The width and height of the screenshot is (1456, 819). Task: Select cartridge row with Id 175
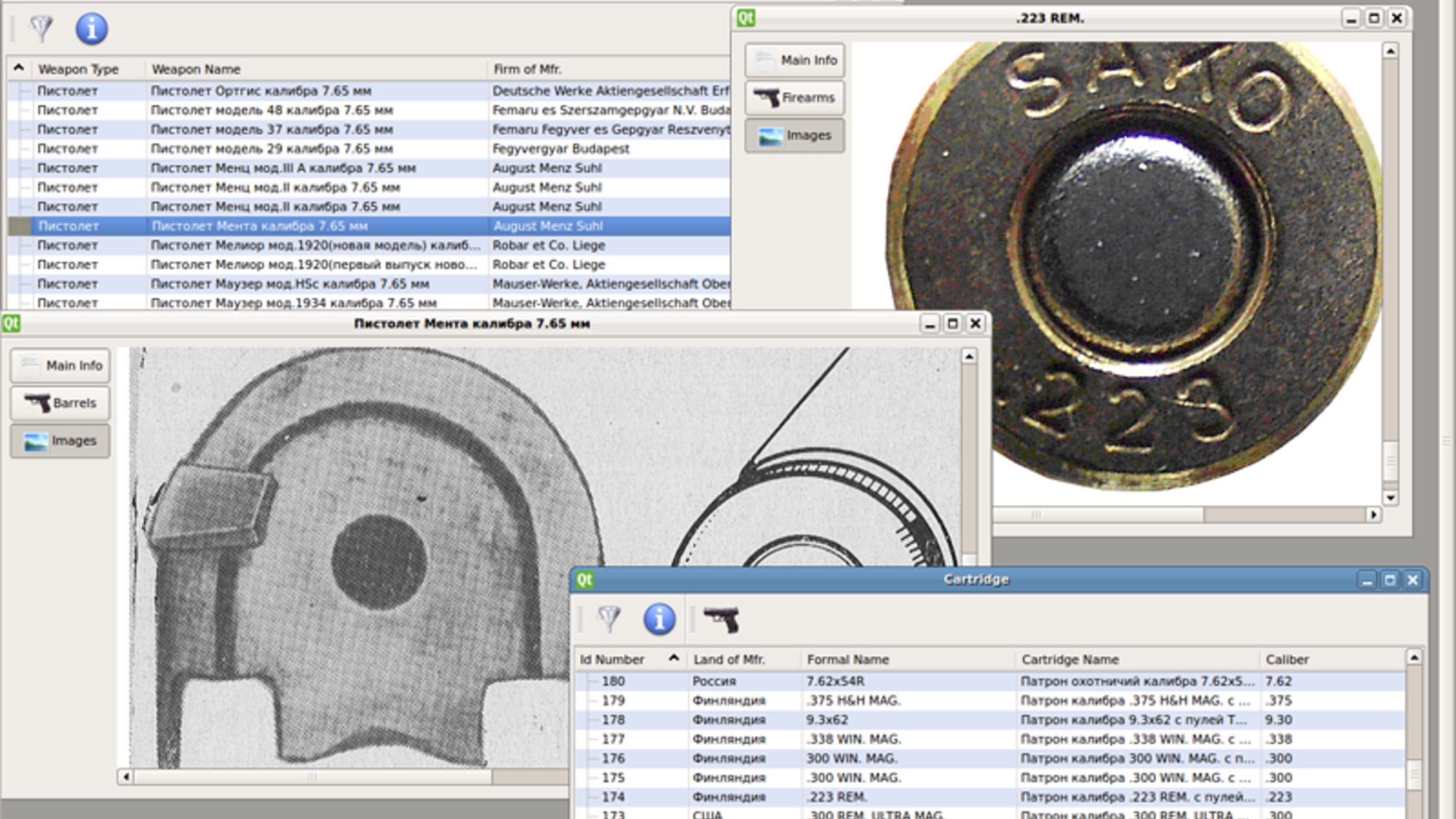pyautogui.click(x=989, y=778)
